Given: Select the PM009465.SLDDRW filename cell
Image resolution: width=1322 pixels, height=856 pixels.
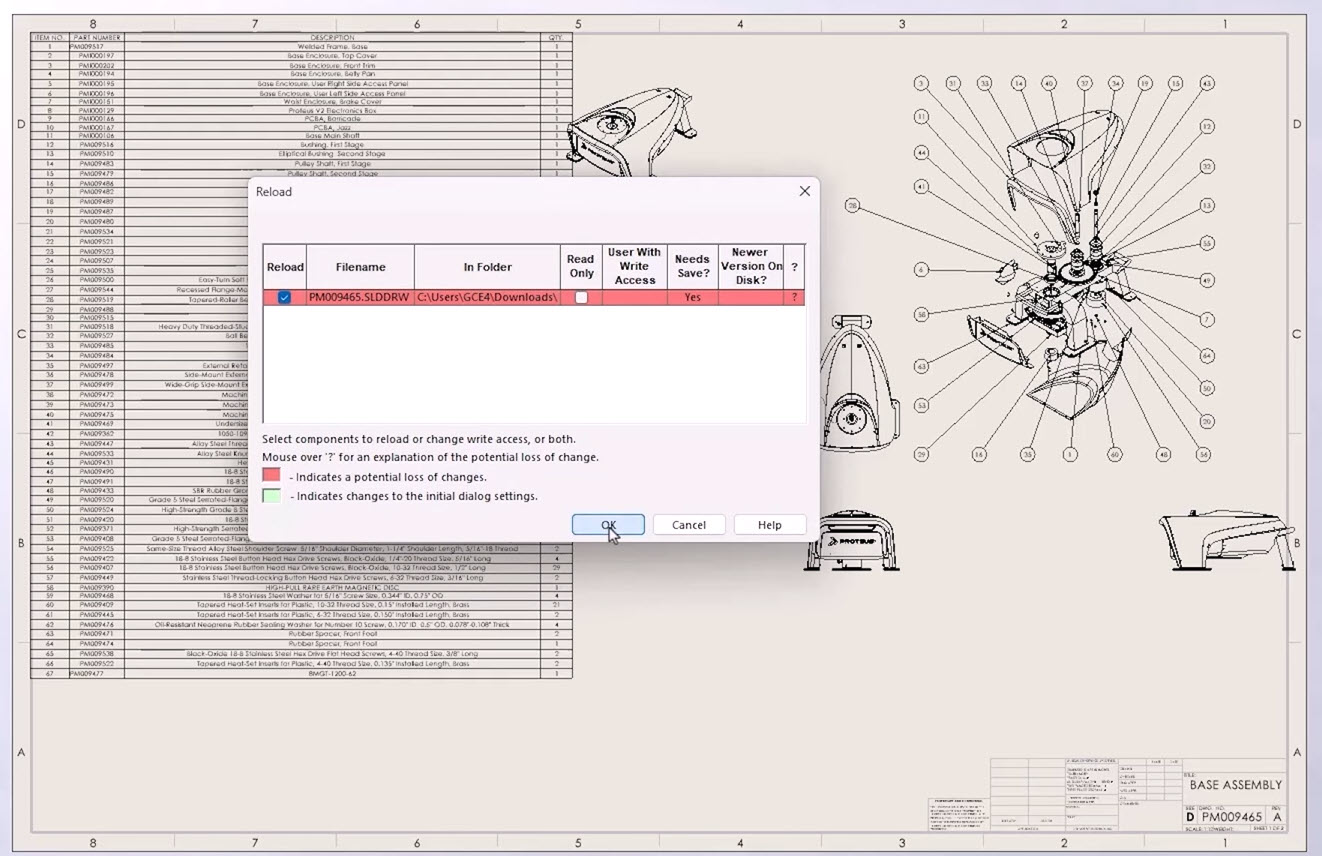Looking at the screenshot, I should click(359, 297).
